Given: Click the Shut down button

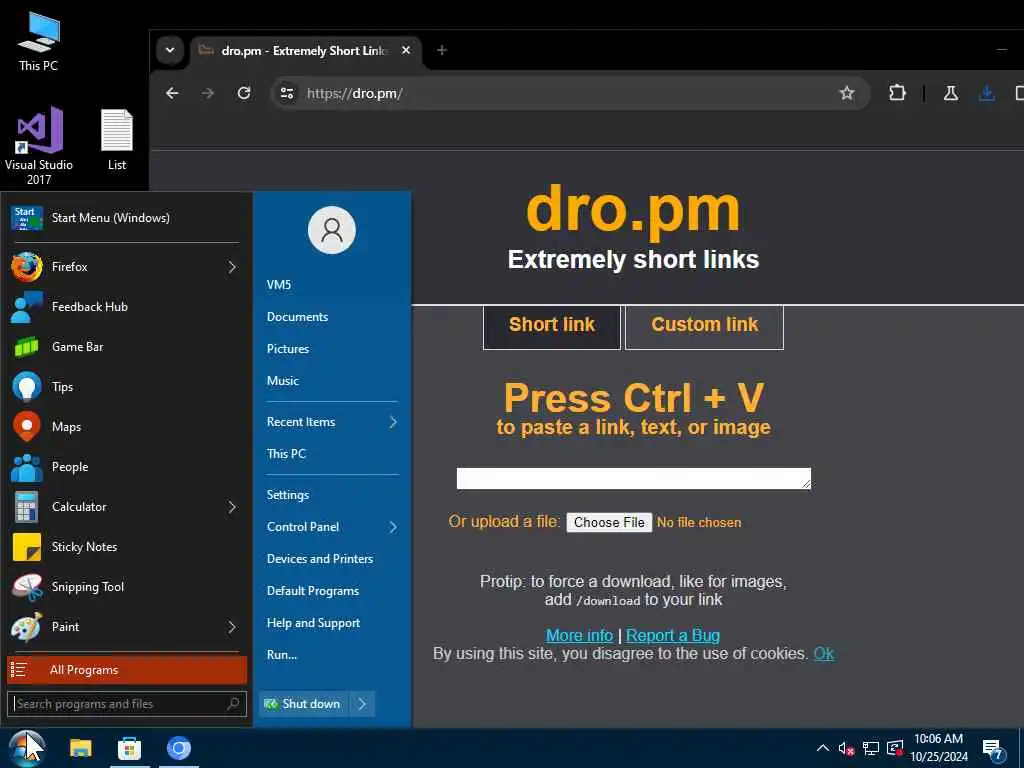Looking at the screenshot, I should pyautogui.click(x=304, y=704).
